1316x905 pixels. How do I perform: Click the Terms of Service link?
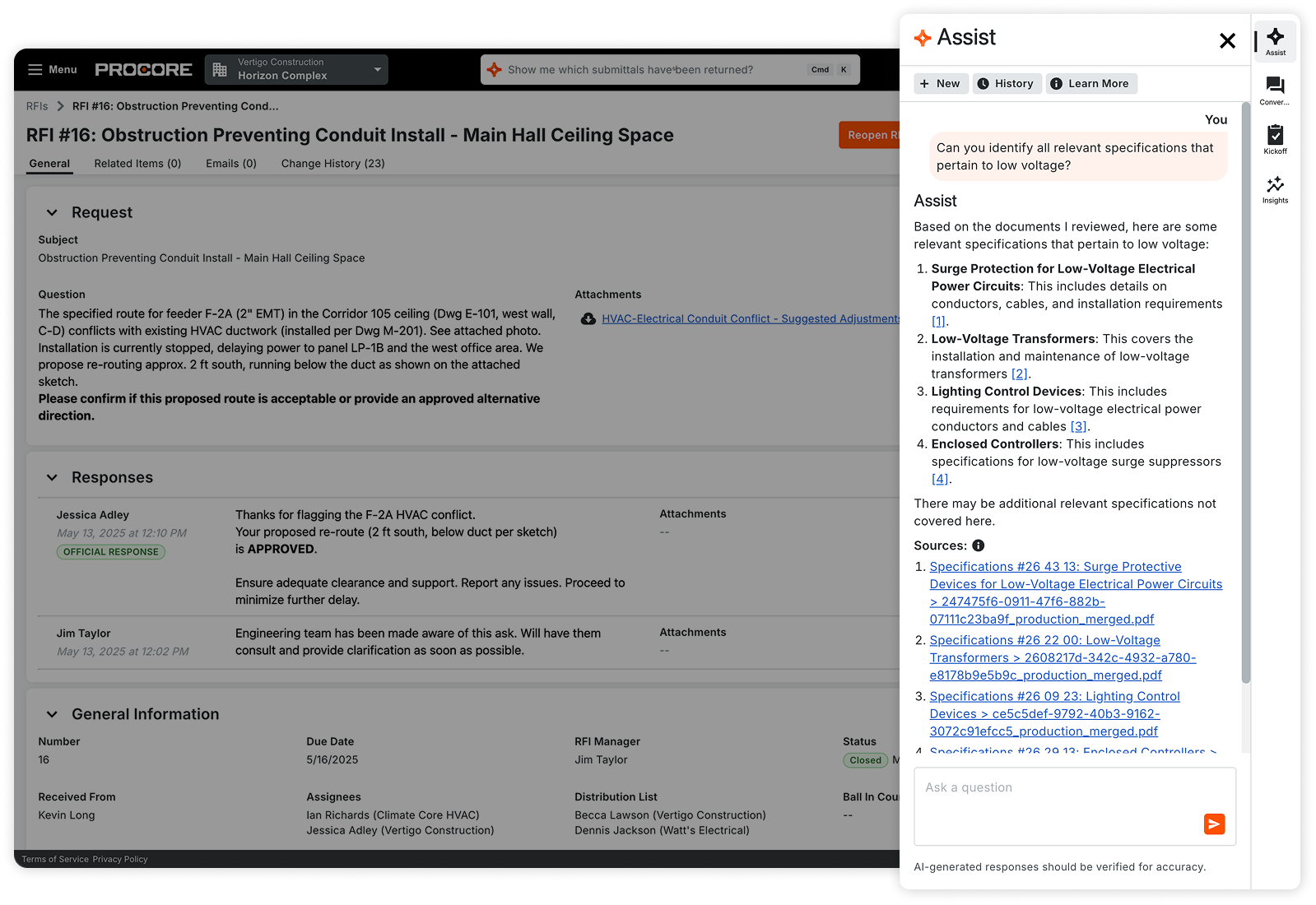click(55, 860)
